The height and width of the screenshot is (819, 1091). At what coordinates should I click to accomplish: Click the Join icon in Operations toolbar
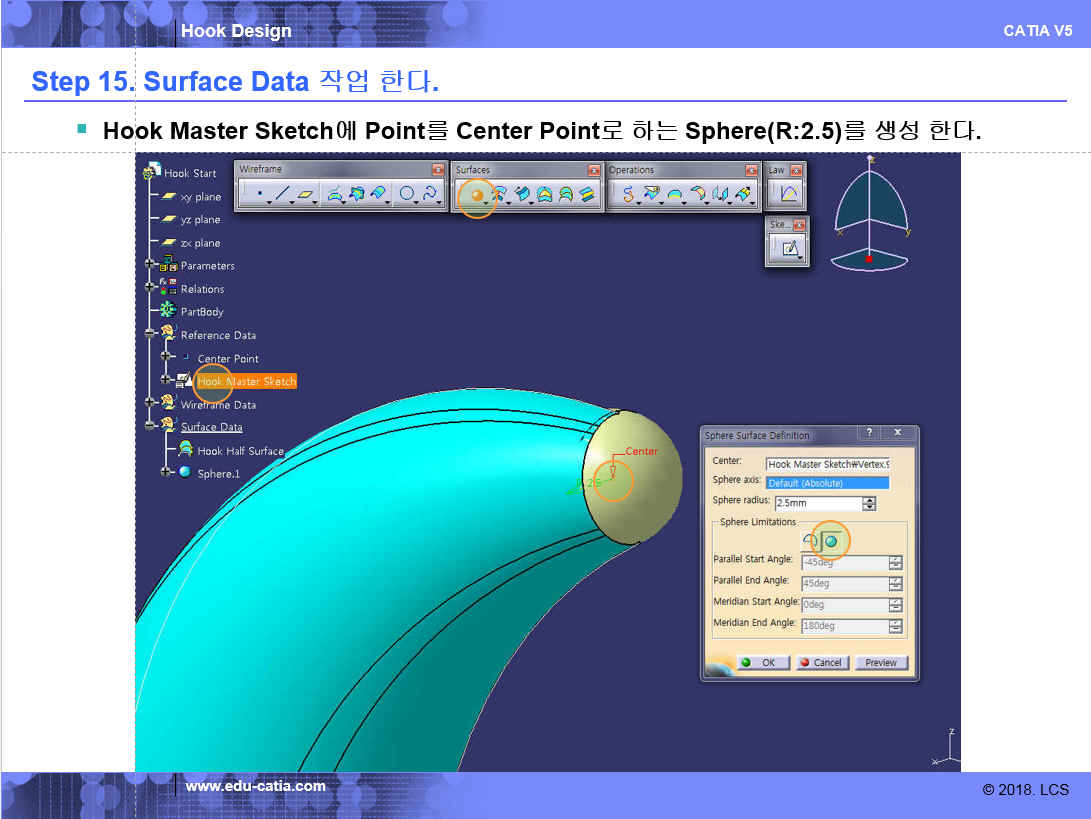pos(628,195)
